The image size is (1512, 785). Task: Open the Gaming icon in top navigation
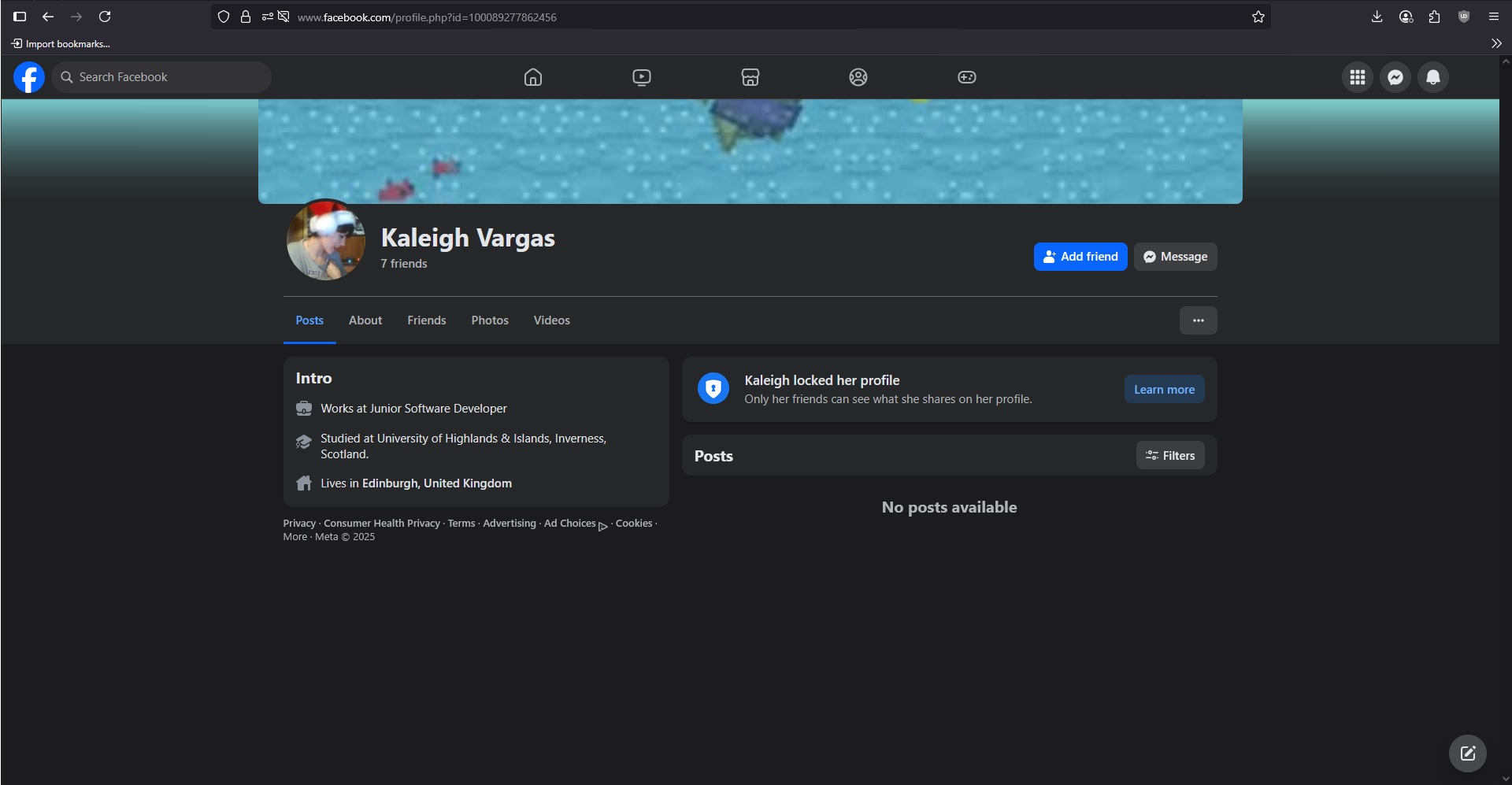click(967, 77)
